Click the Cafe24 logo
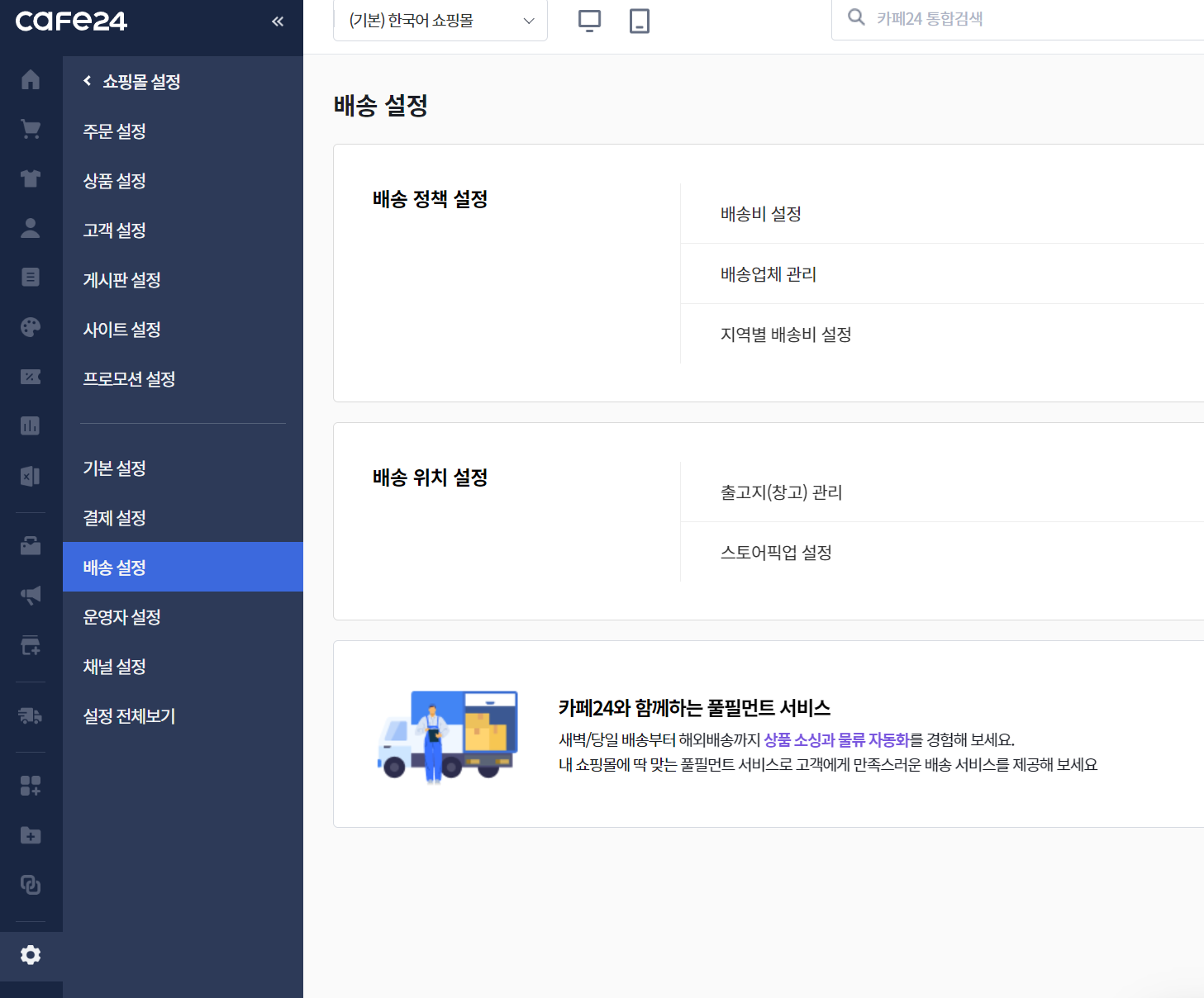Screen dimensions: 1204x998 coord(71,21)
